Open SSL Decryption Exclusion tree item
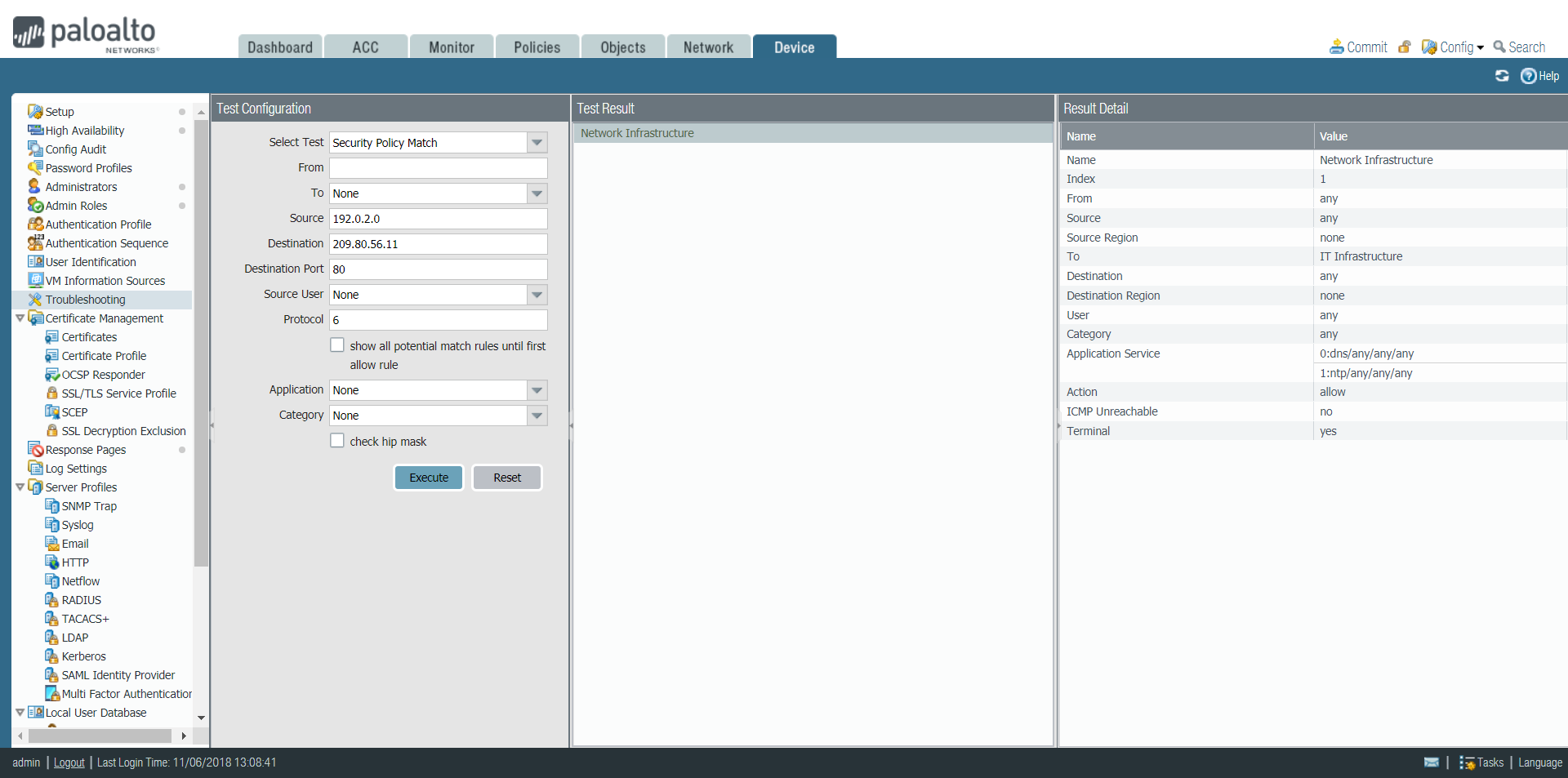This screenshot has height=778, width=1568. (x=124, y=431)
